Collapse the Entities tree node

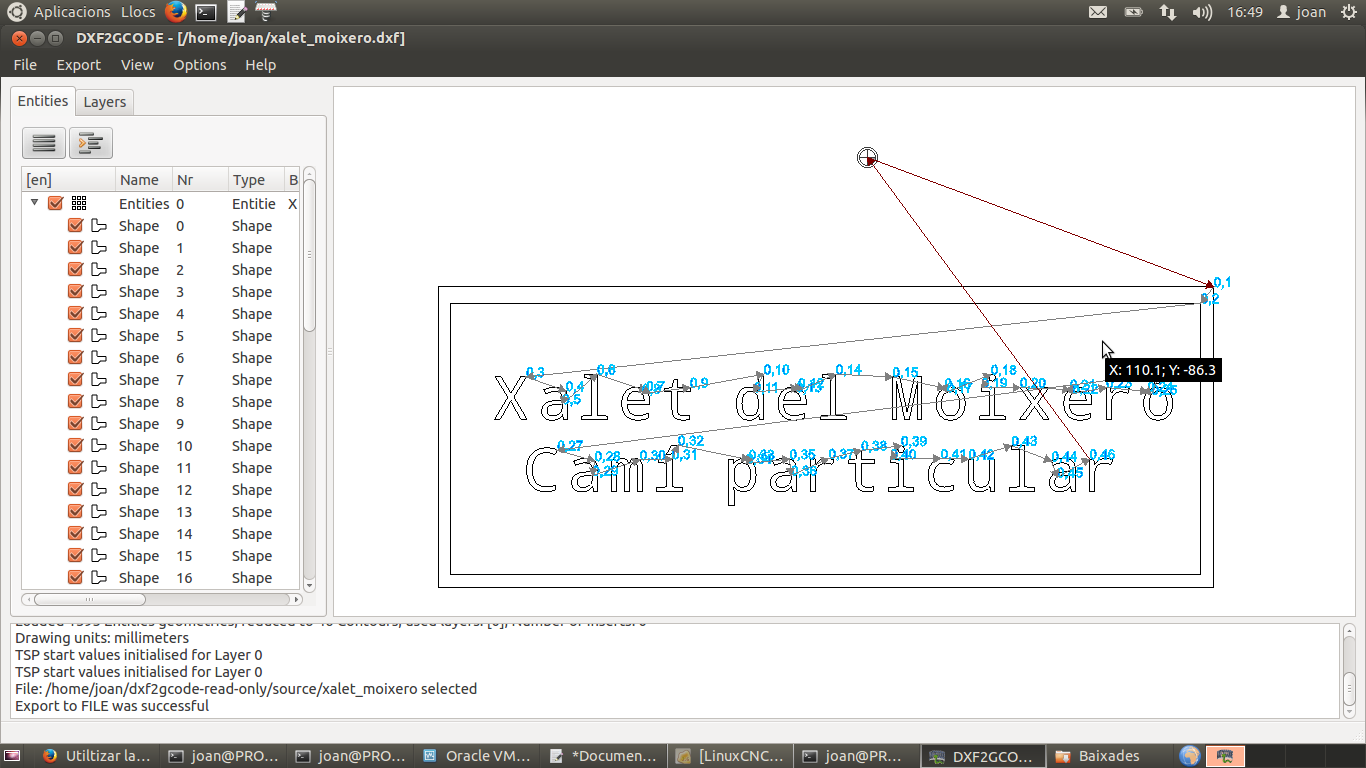pyautogui.click(x=35, y=203)
